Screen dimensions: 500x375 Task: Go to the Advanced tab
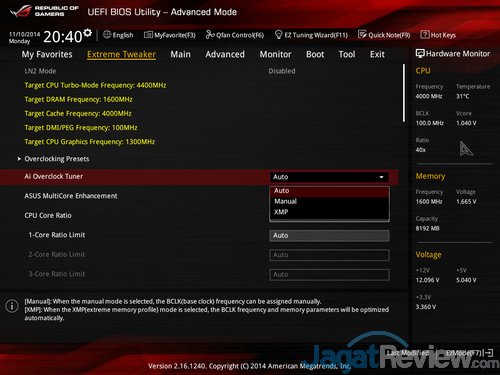[x=225, y=54]
